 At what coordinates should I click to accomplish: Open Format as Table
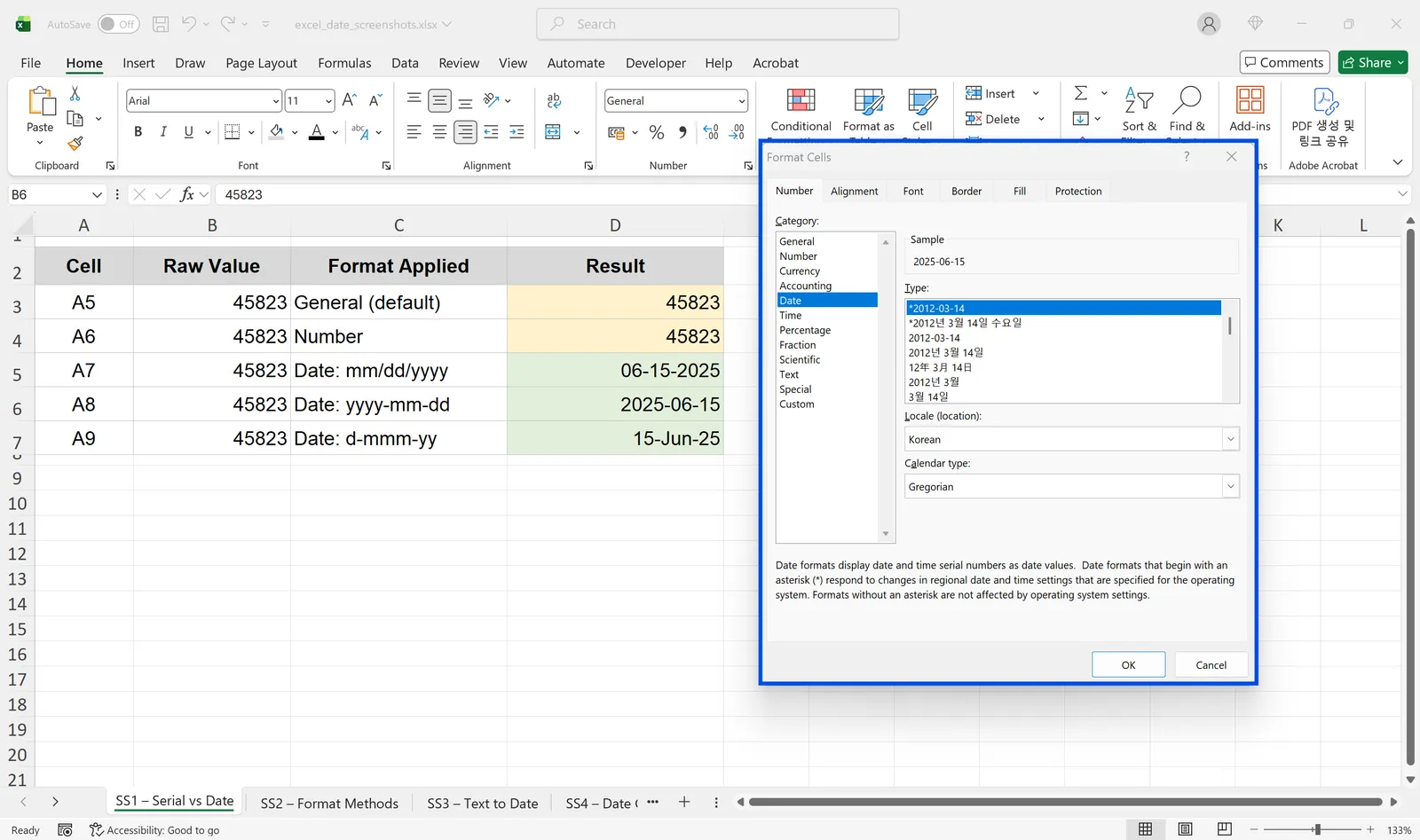[x=868, y=110]
